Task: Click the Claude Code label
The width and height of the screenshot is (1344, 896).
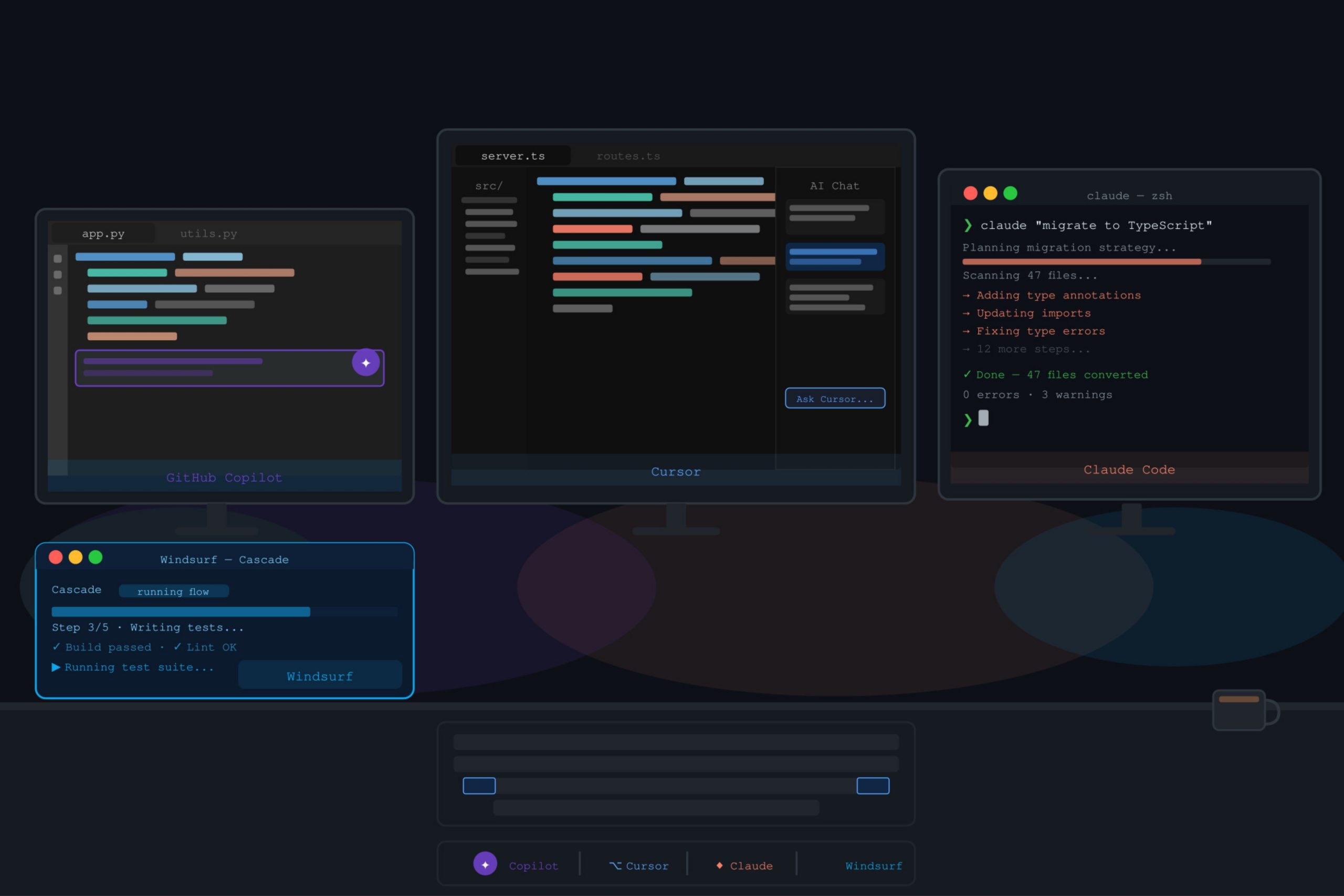Action: pos(1129,469)
